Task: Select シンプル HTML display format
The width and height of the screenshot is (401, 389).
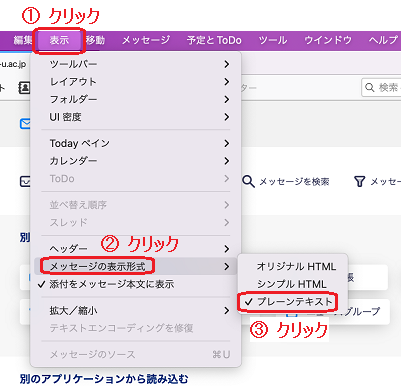Action: coord(292,284)
